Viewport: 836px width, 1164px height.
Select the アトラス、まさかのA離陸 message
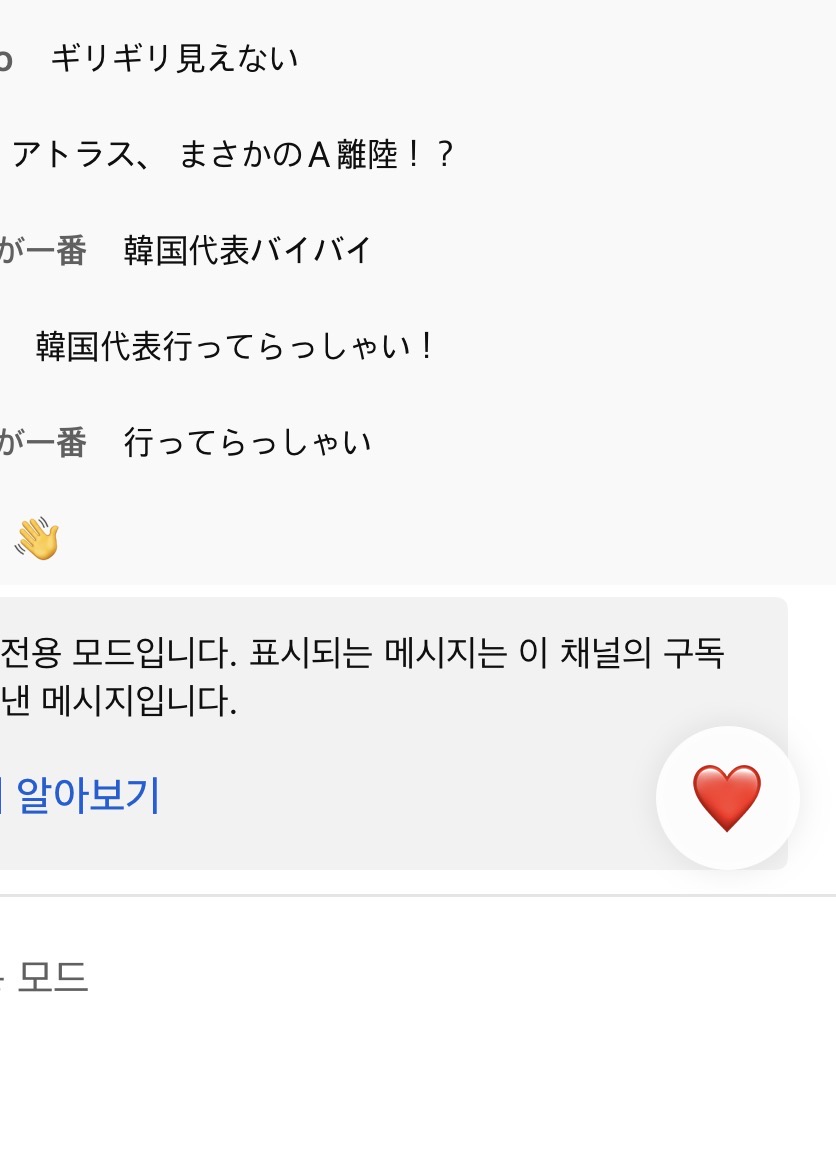click(x=233, y=154)
